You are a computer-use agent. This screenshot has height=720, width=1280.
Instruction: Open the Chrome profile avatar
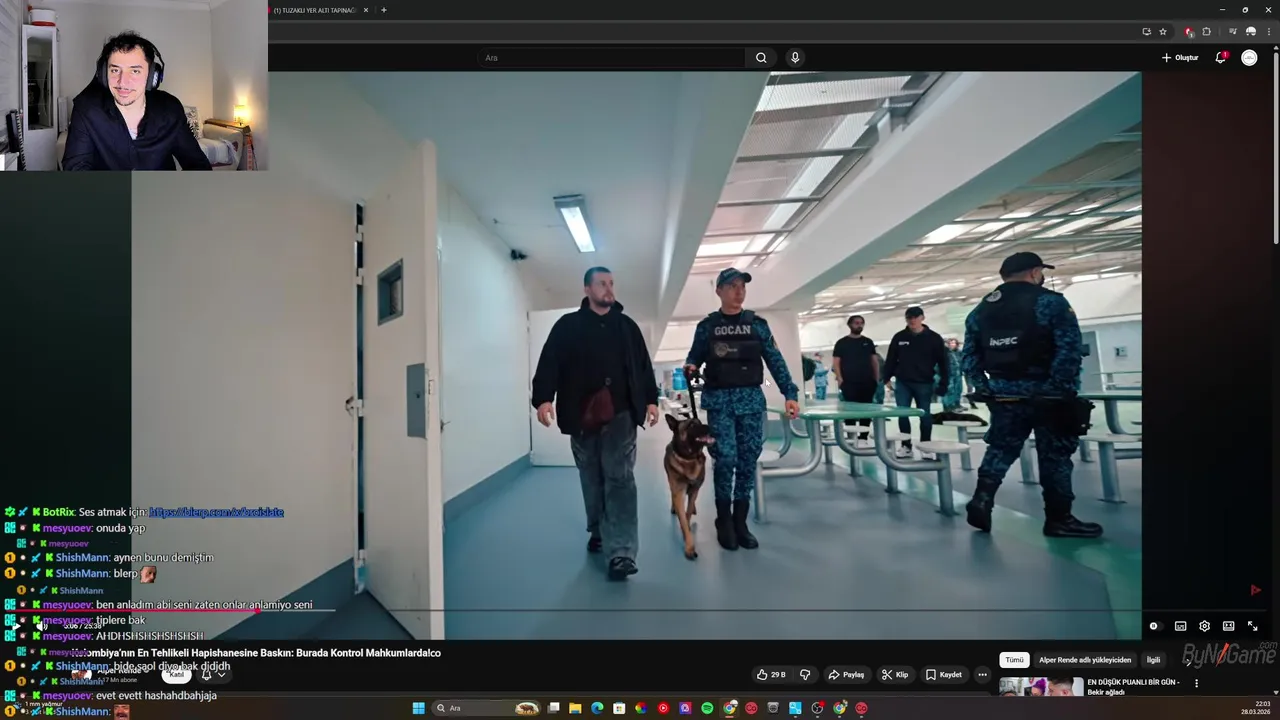pos(1251,32)
